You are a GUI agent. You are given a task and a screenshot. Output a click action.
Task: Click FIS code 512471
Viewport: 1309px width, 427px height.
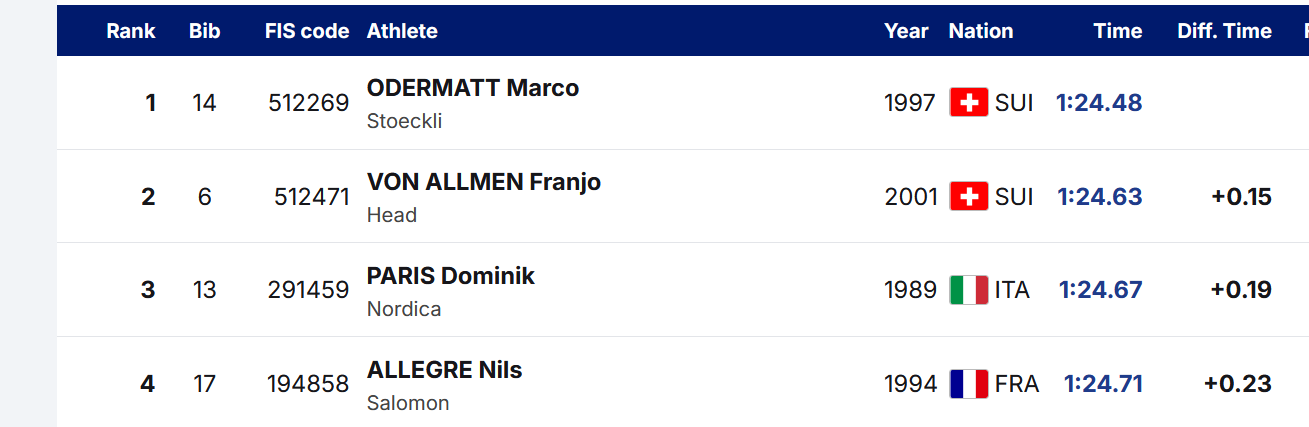311,197
